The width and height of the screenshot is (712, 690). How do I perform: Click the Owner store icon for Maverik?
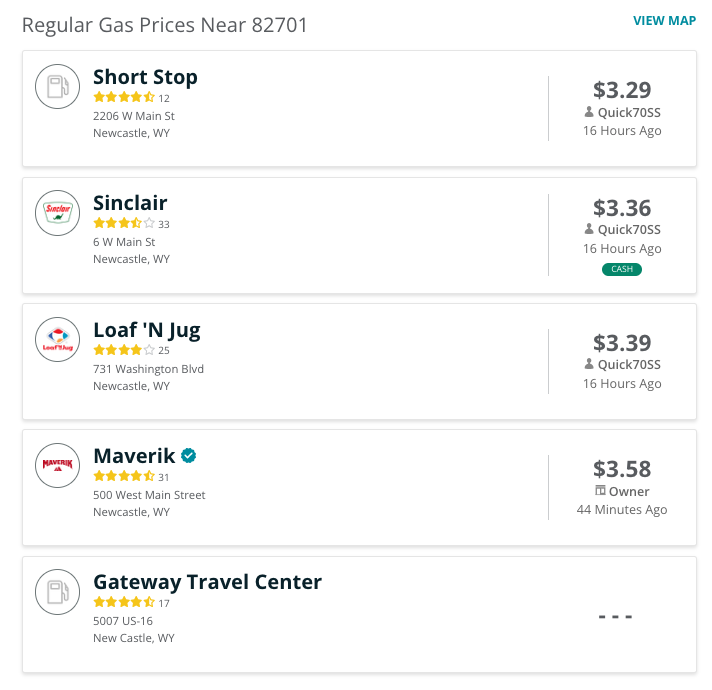600,491
